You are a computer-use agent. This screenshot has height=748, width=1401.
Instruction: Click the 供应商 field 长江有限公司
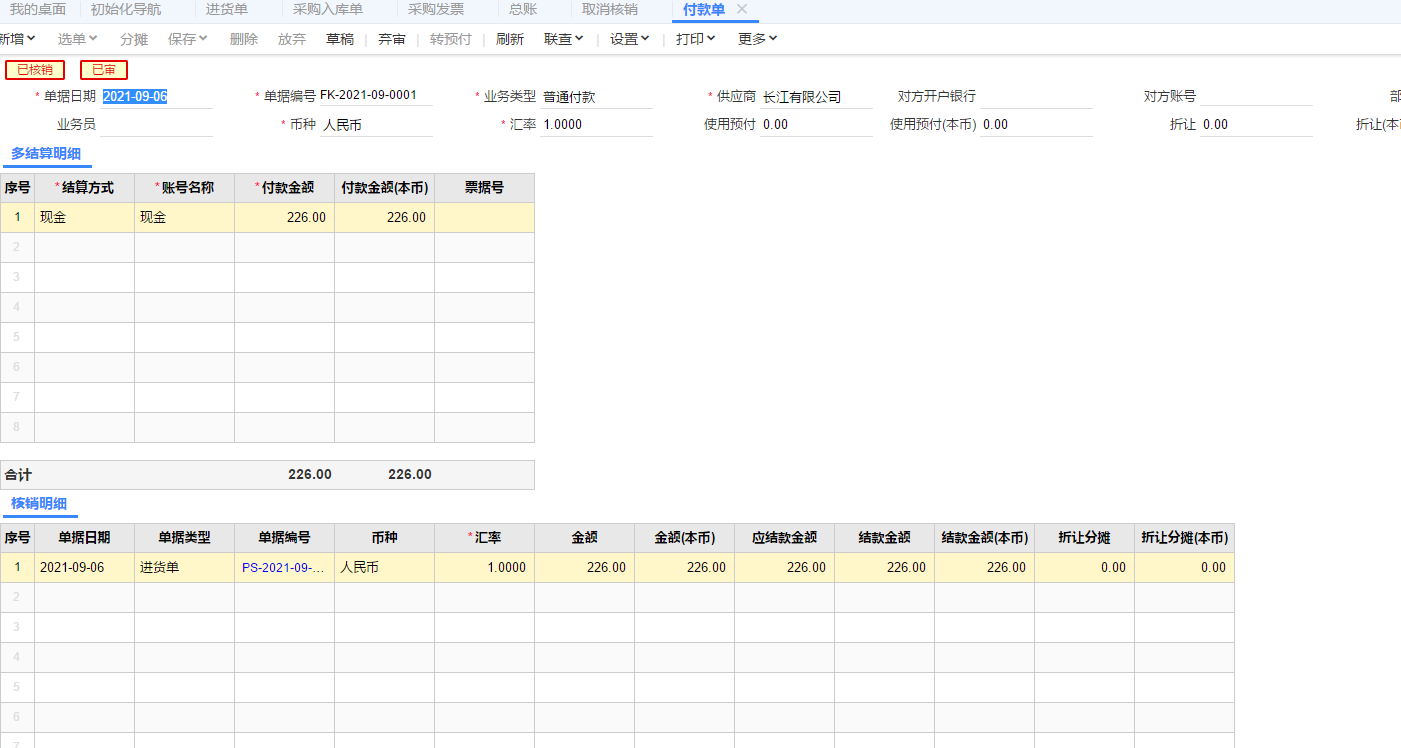[x=816, y=97]
